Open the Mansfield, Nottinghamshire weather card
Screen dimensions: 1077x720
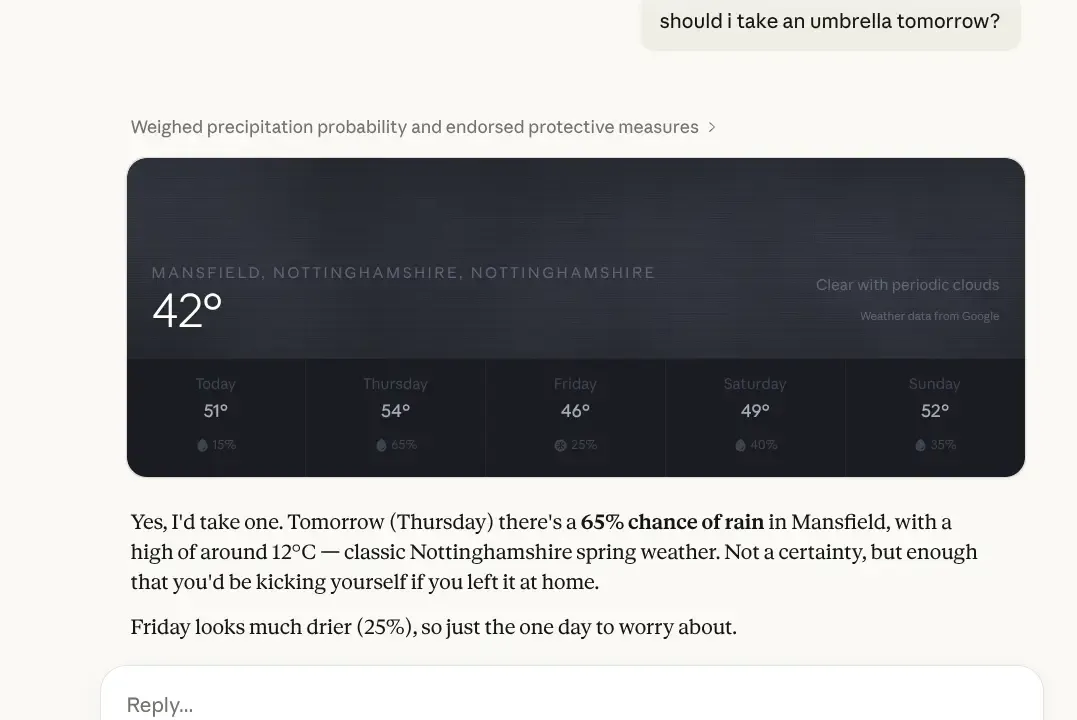pyautogui.click(x=575, y=258)
